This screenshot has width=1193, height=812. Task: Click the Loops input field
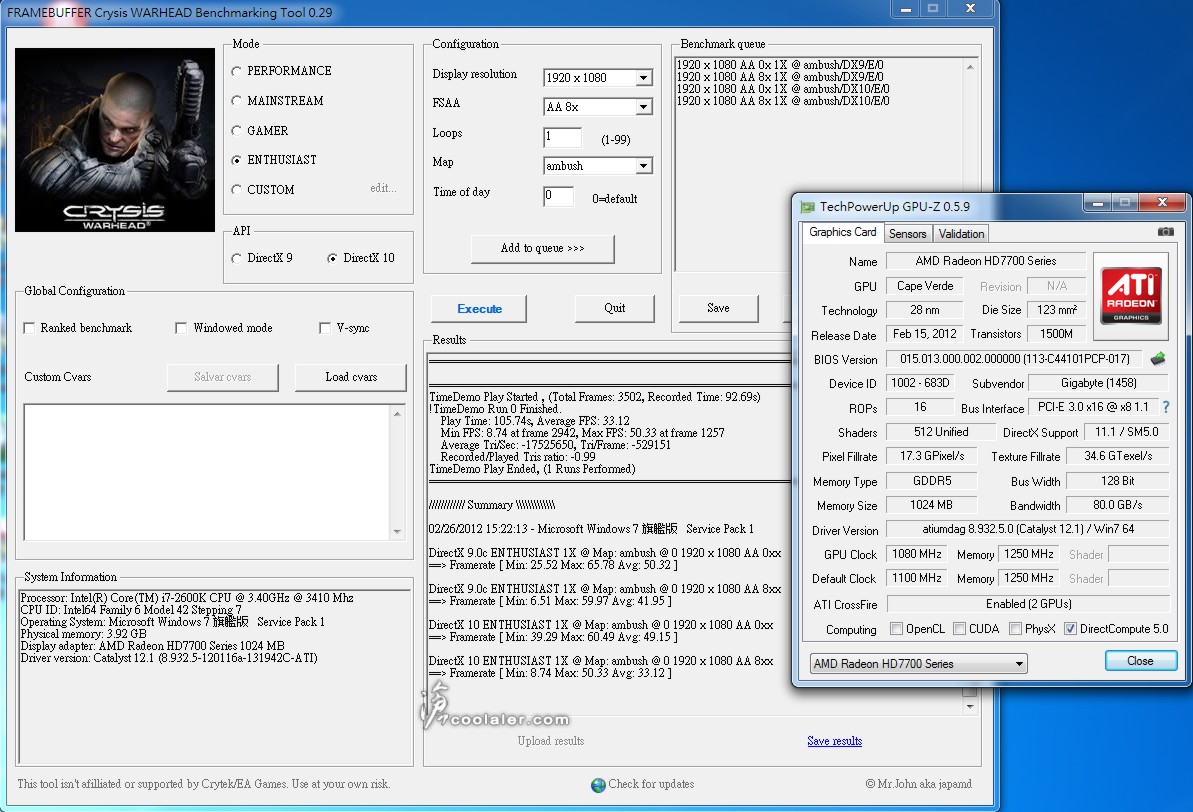point(562,137)
